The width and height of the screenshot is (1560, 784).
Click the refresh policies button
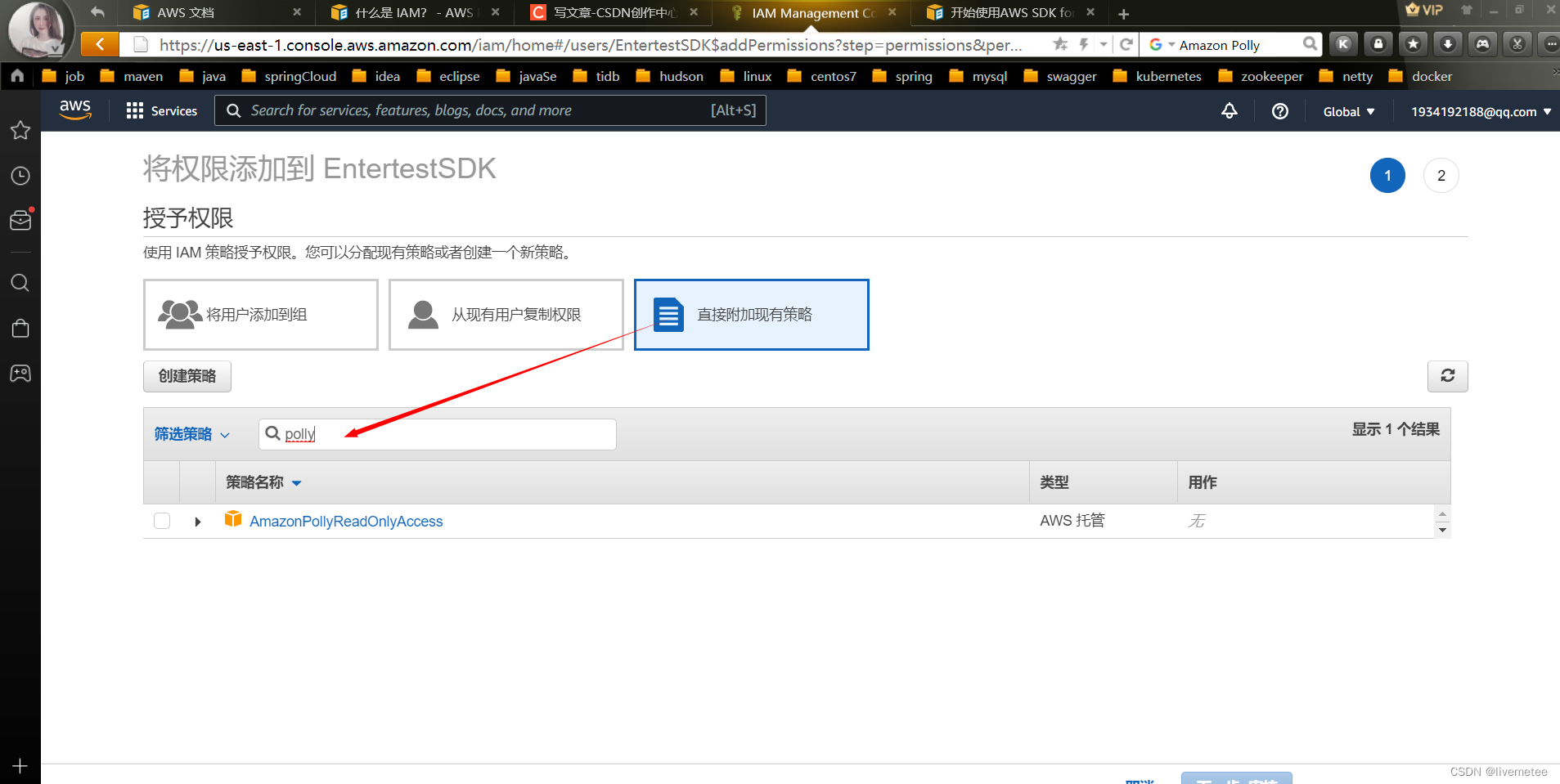tap(1448, 376)
